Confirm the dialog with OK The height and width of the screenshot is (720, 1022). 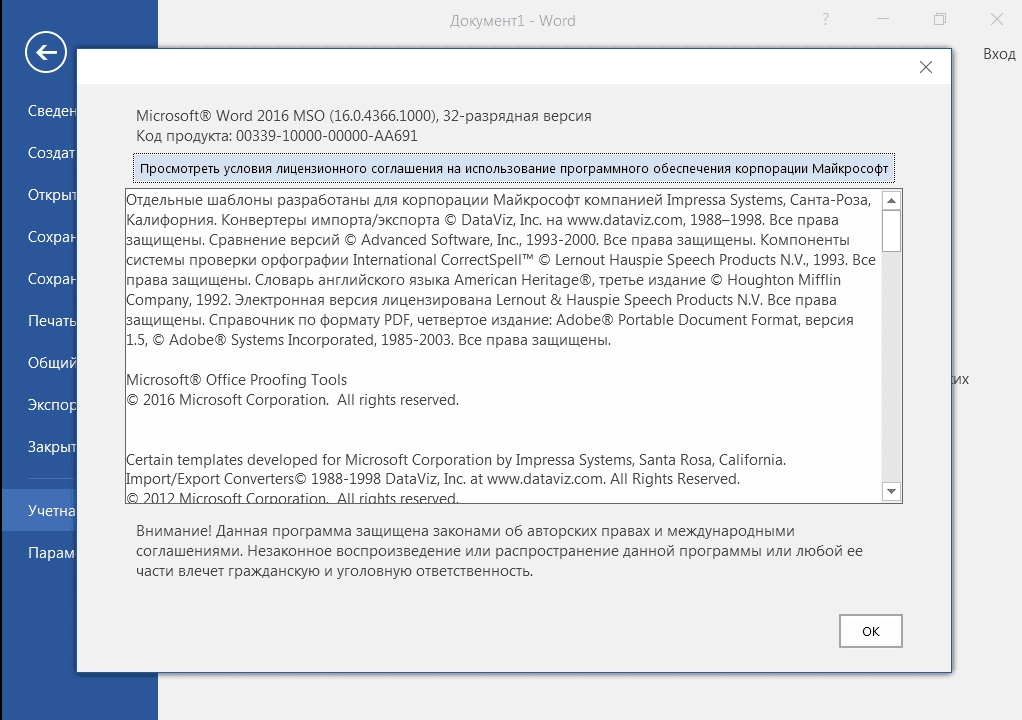click(870, 631)
